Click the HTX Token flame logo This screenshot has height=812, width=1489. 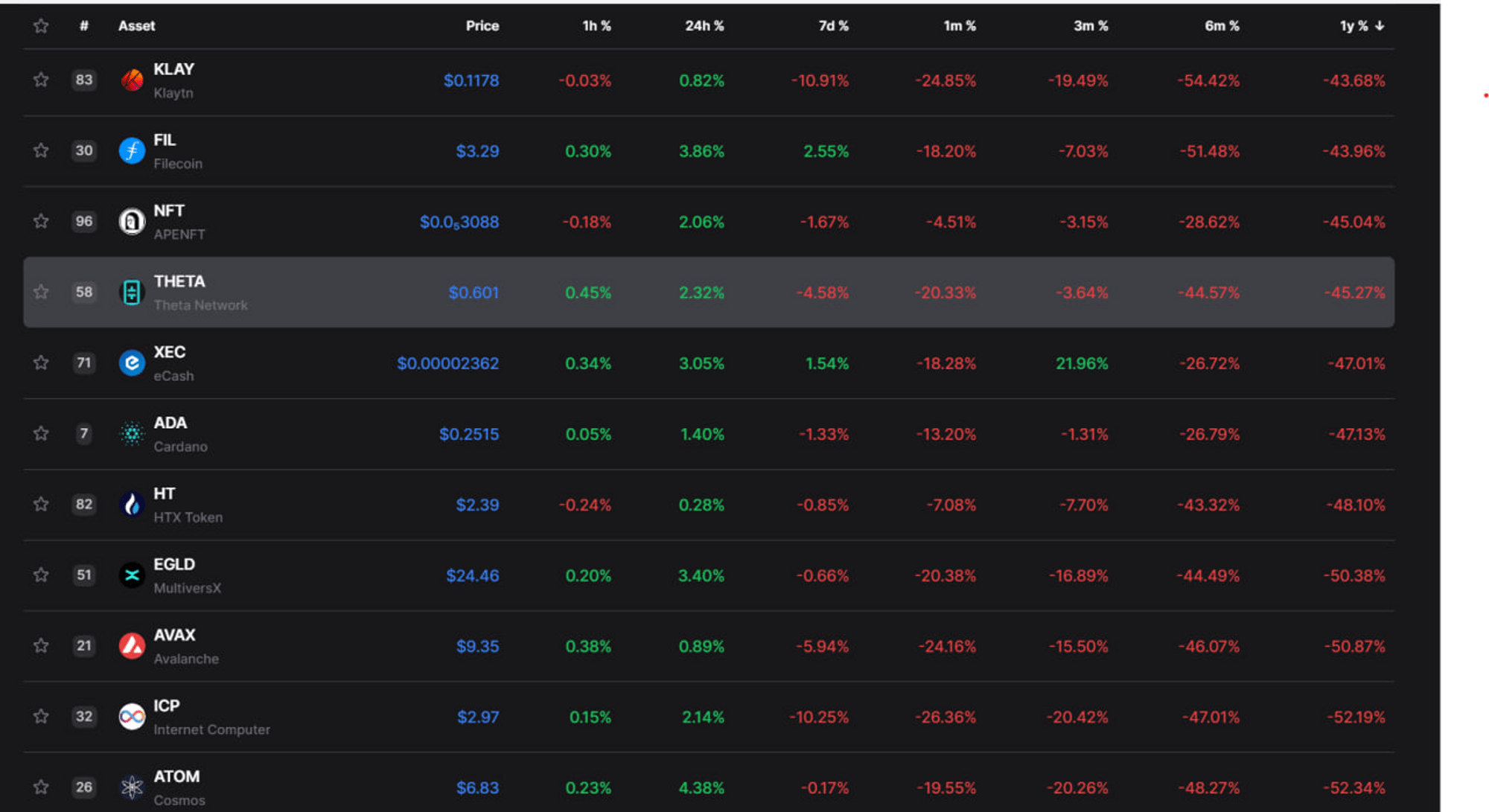[132, 504]
